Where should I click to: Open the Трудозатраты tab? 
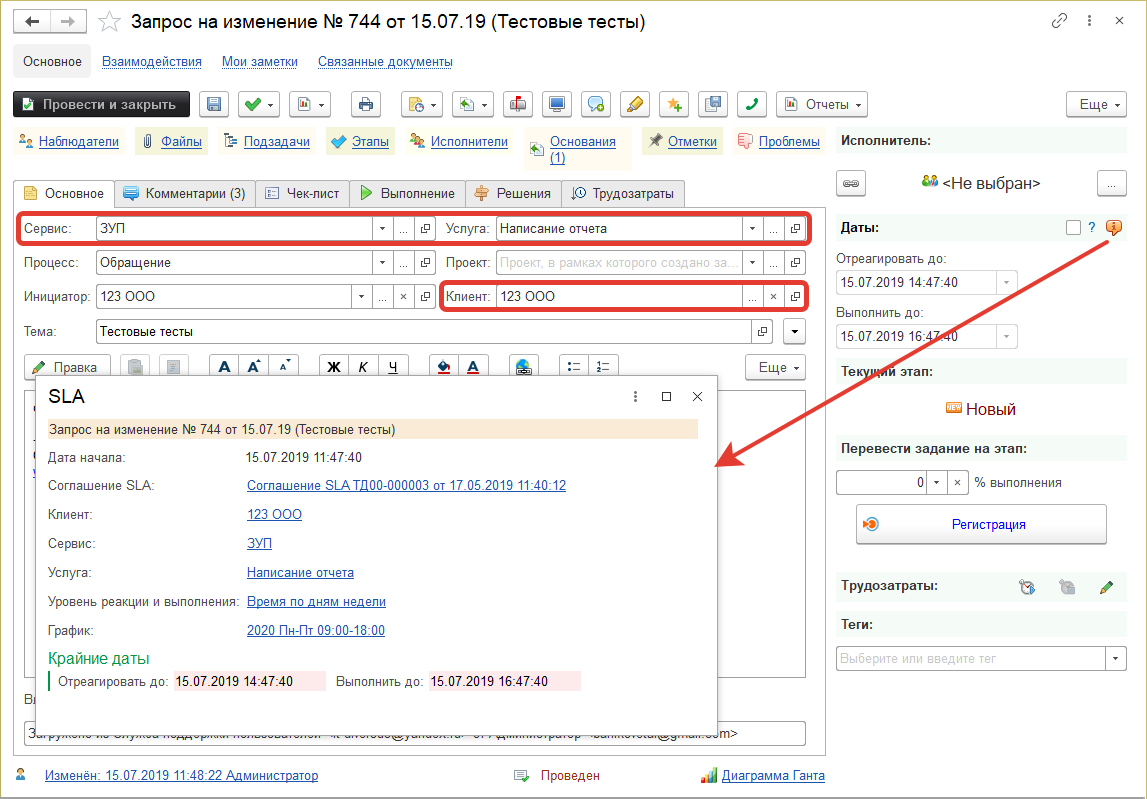coord(622,194)
